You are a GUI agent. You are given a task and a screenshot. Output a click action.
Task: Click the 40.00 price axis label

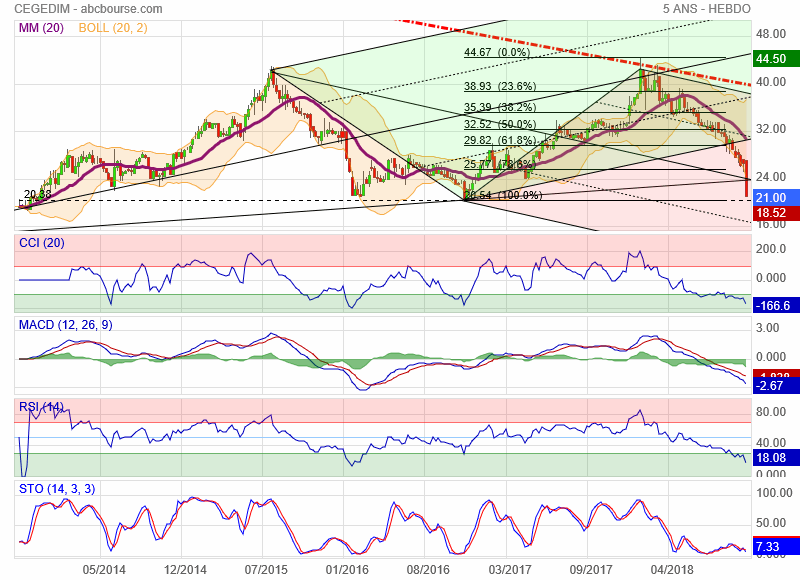coord(771,82)
